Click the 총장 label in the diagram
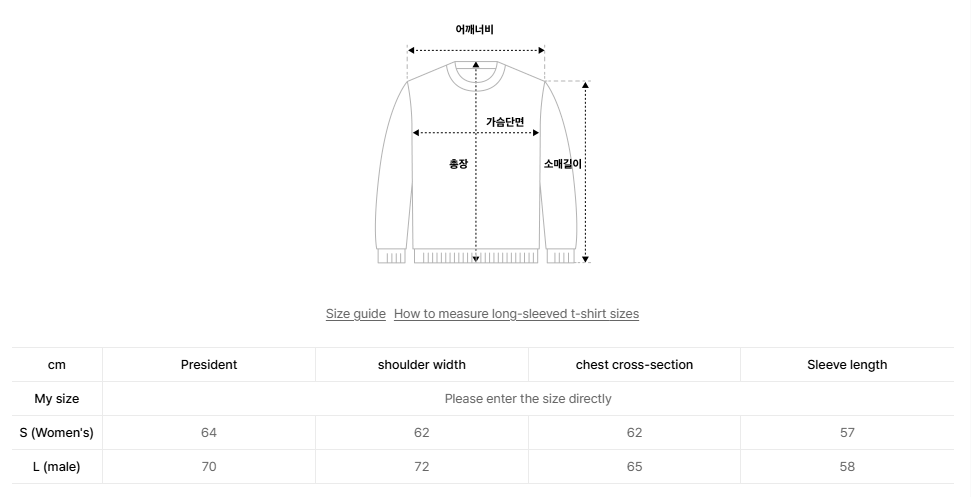Image resolution: width=971 pixels, height=497 pixels. [x=458, y=164]
